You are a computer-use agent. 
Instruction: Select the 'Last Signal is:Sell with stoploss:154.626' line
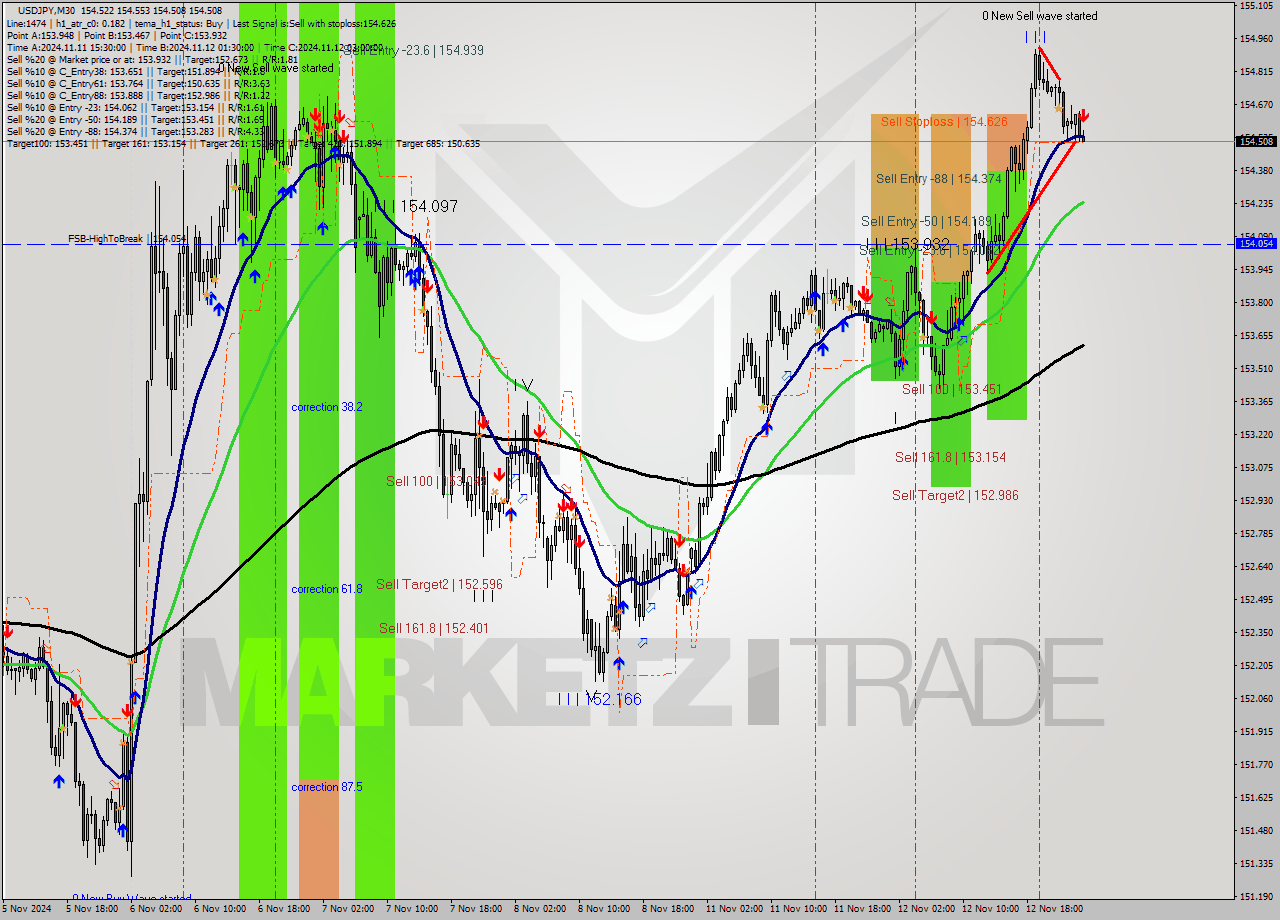click(312, 23)
